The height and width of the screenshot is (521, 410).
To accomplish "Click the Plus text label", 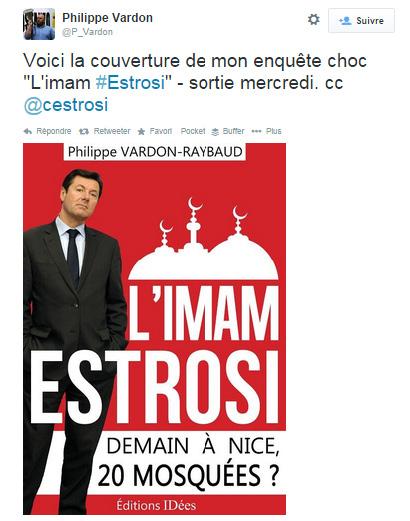I will coord(274,131).
